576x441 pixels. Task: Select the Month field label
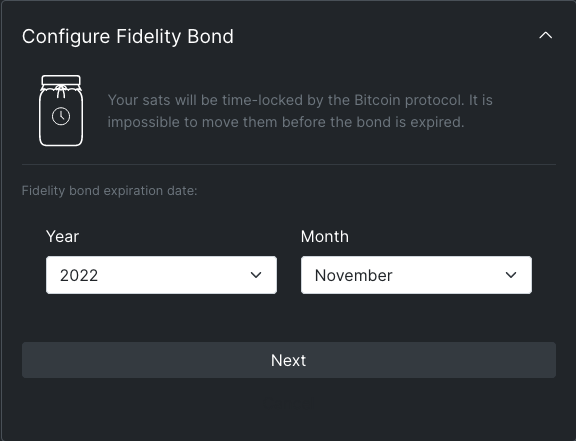[325, 236]
